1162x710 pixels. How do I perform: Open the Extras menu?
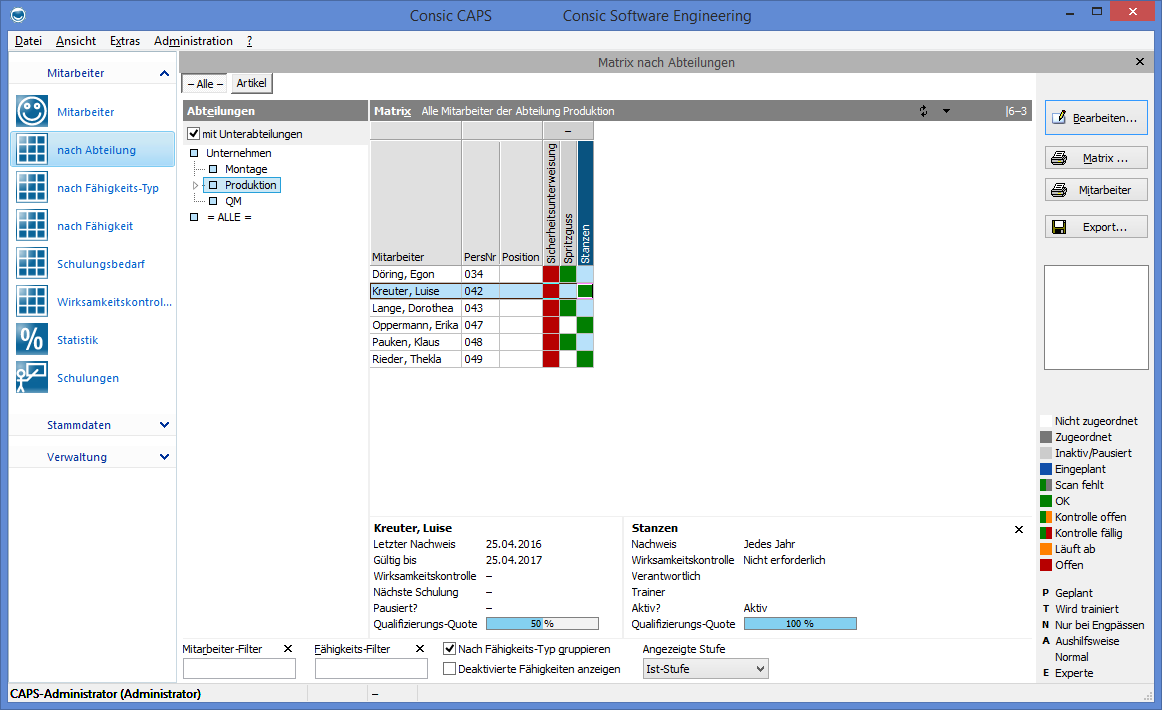click(x=125, y=41)
